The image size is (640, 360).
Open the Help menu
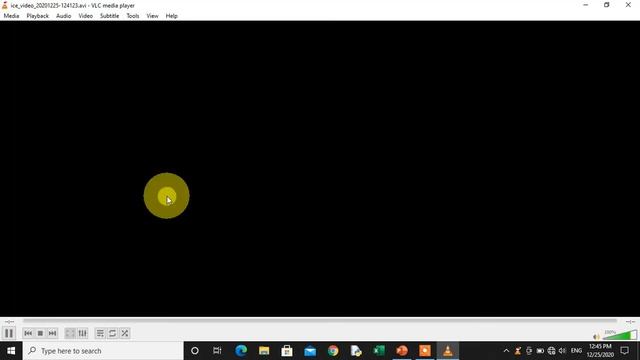click(x=171, y=16)
